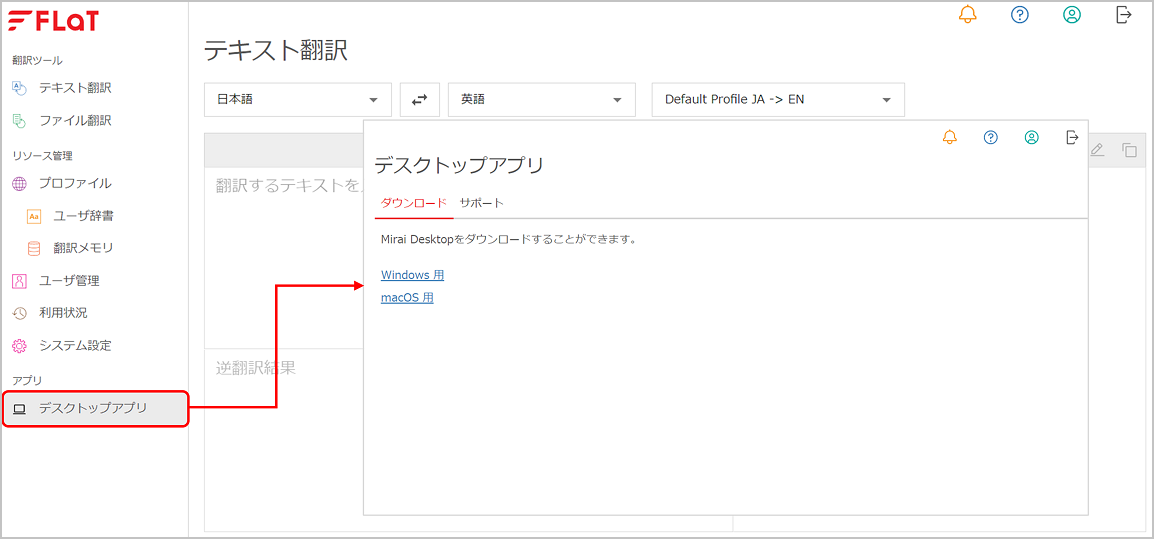The height and width of the screenshot is (539, 1154).
Task: Switch to the サポート tab
Action: tap(481, 203)
